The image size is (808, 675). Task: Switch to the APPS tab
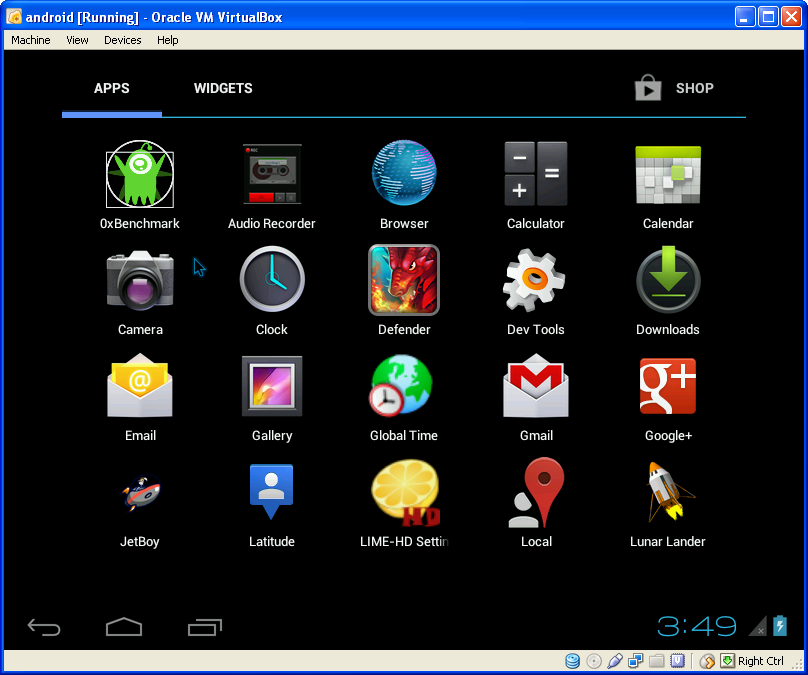[112, 88]
